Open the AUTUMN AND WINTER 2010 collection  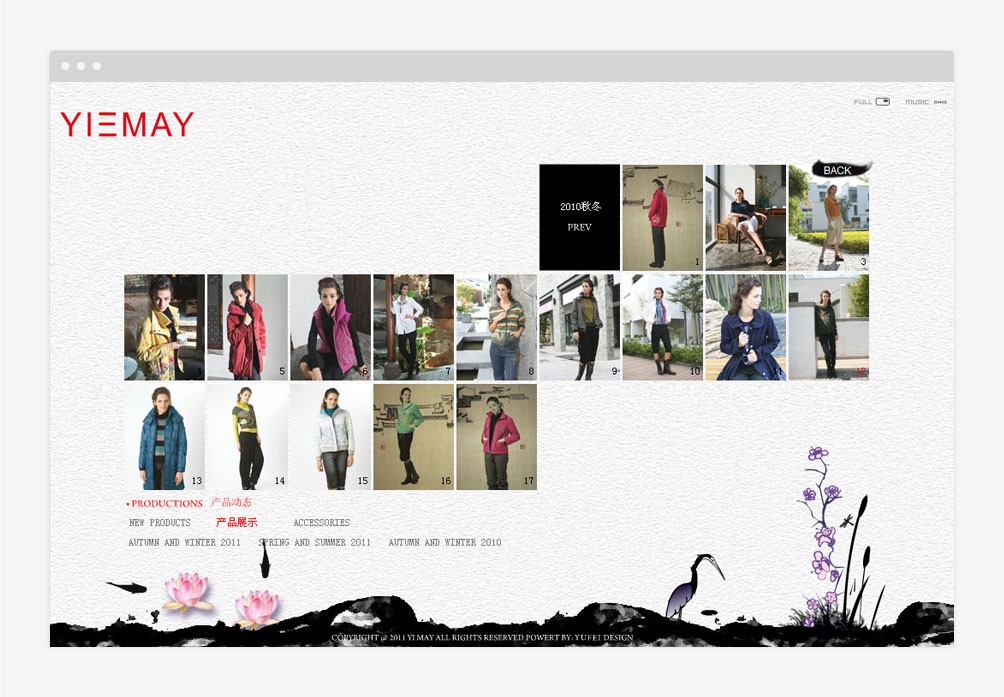[445, 543]
